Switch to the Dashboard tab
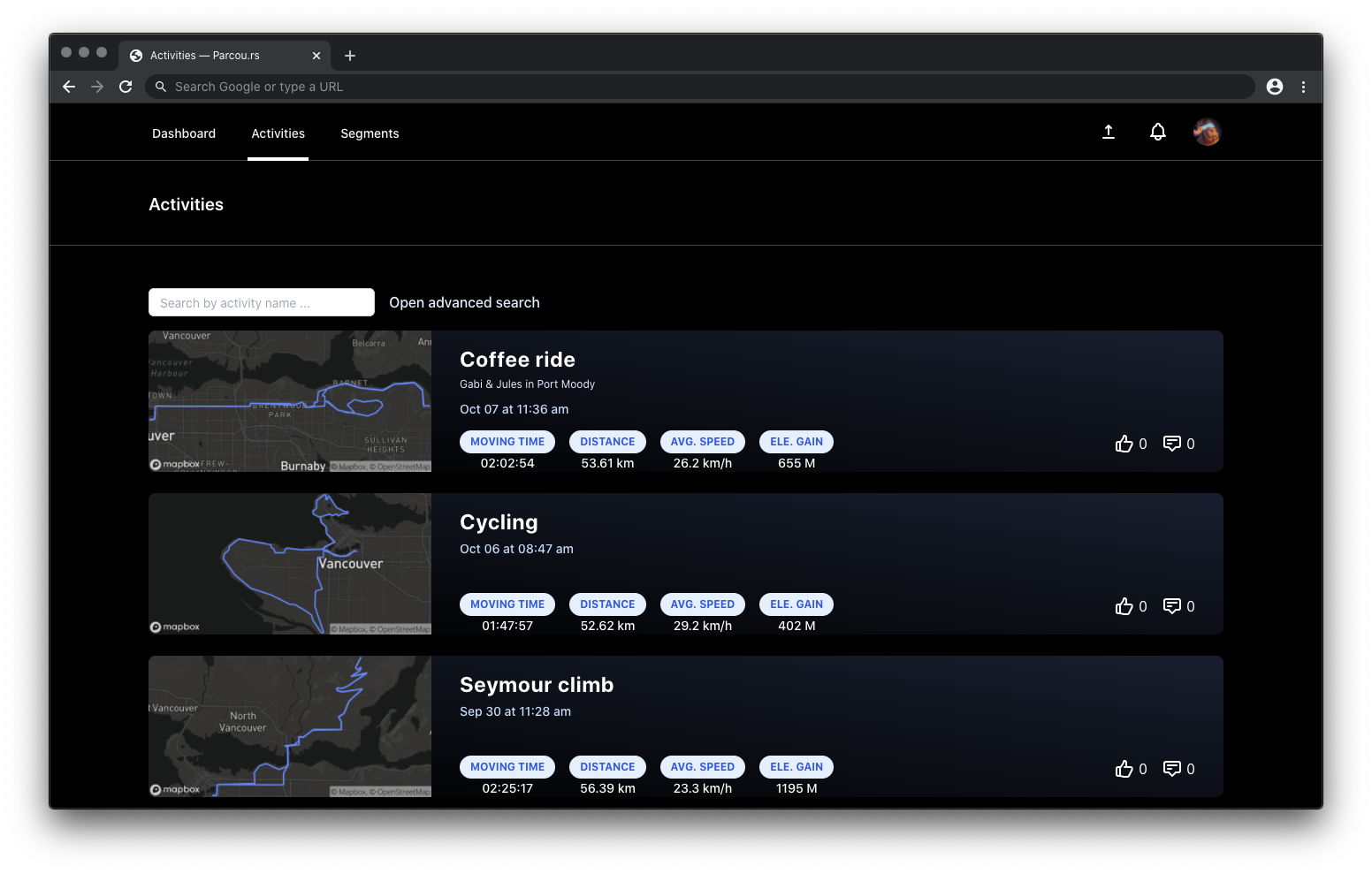The height and width of the screenshot is (874, 1372). pyautogui.click(x=184, y=133)
